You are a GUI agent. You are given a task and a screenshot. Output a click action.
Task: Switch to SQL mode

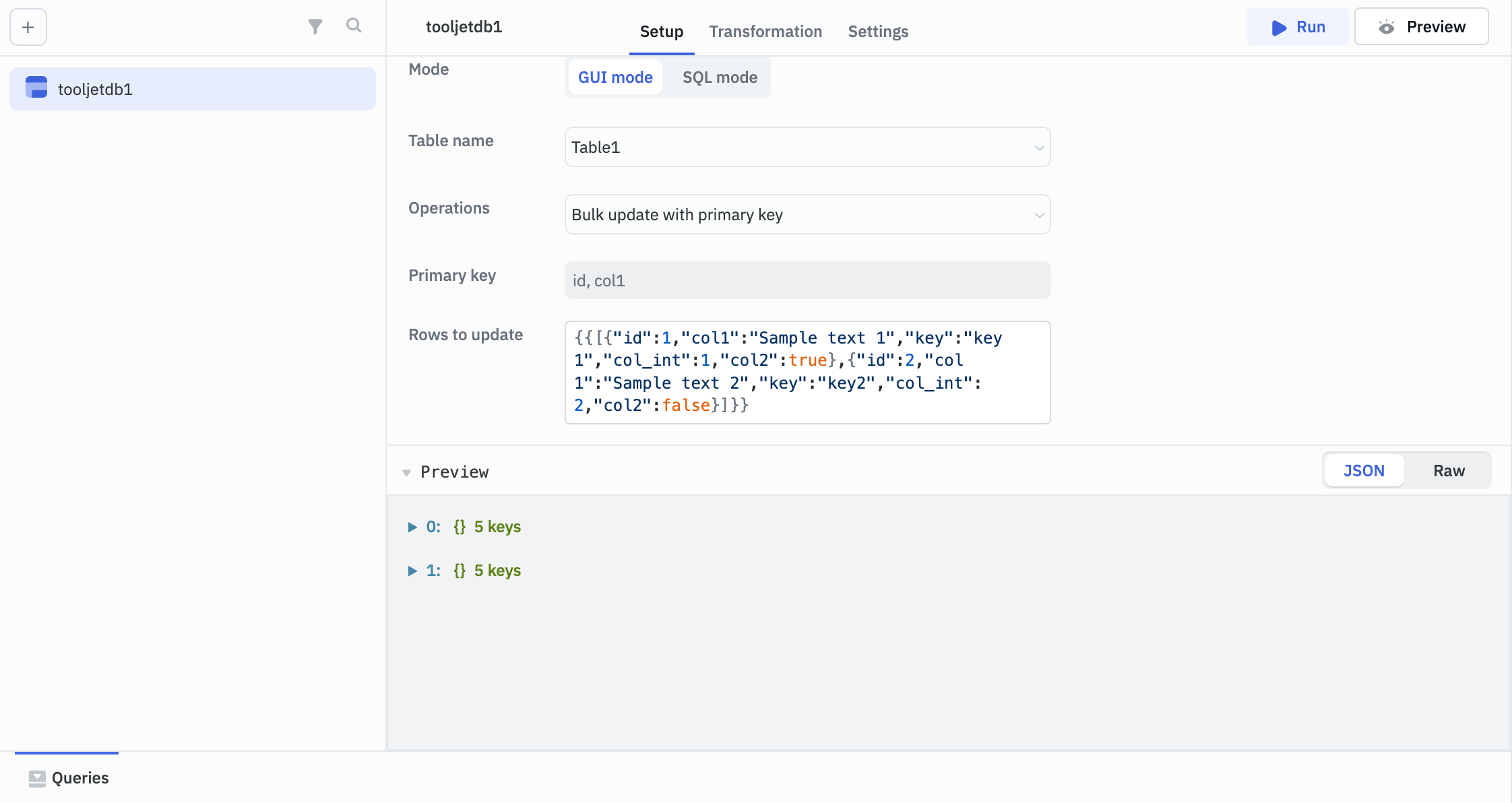point(719,77)
